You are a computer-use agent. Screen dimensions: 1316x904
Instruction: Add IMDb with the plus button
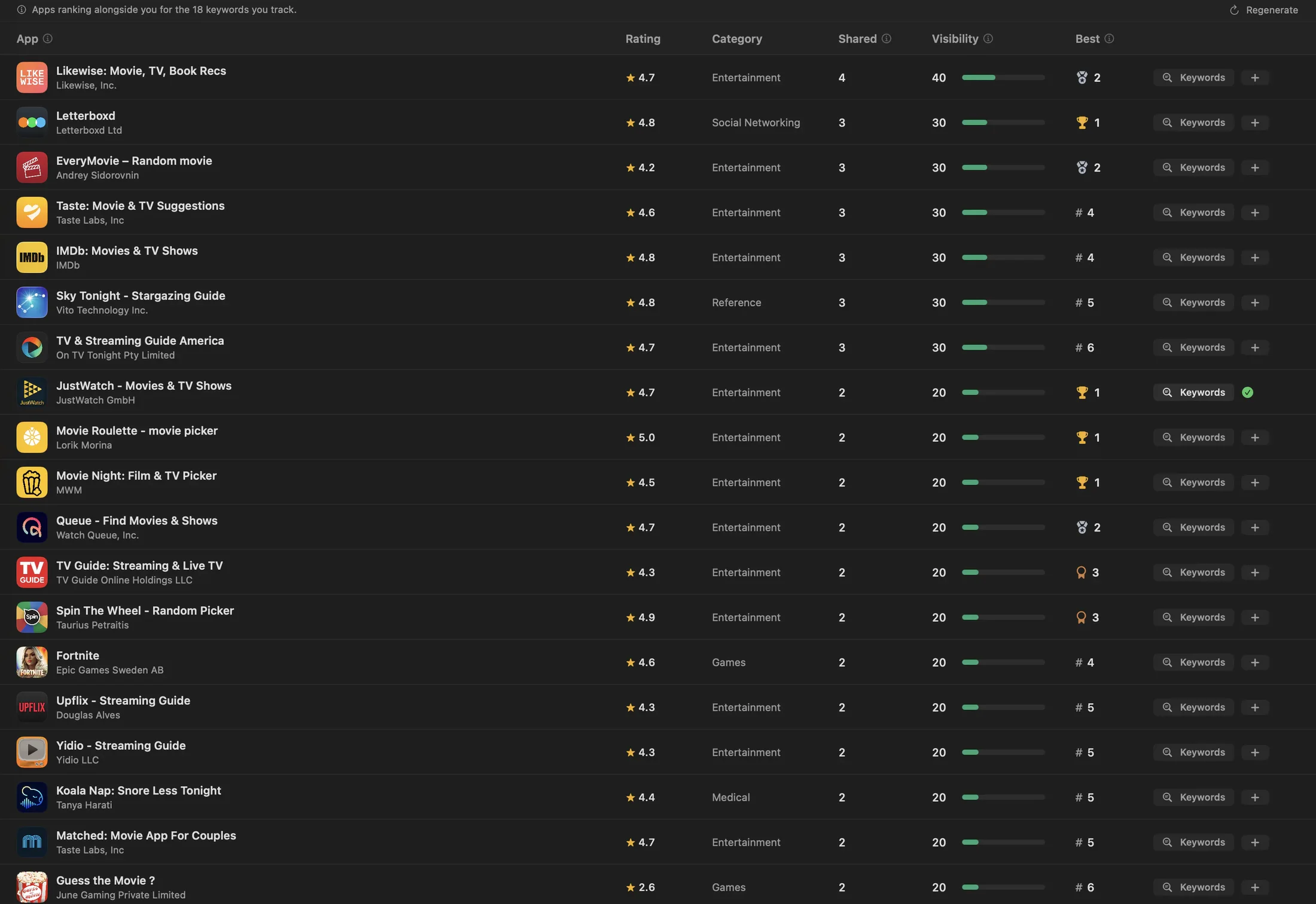[x=1255, y=258]
